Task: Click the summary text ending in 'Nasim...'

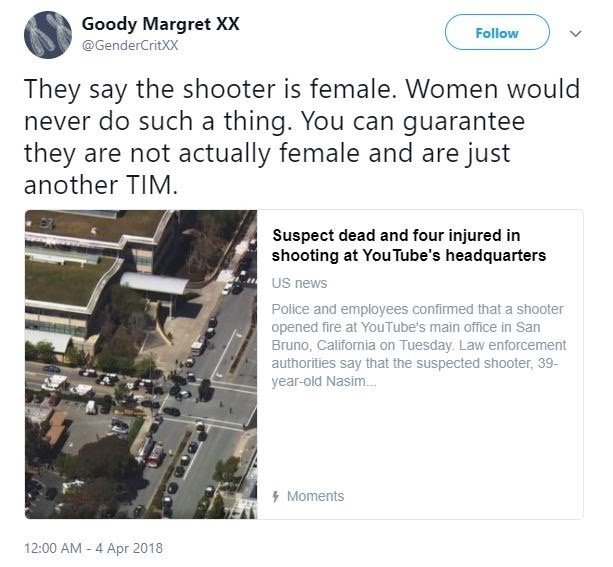Action: (324, 381)
